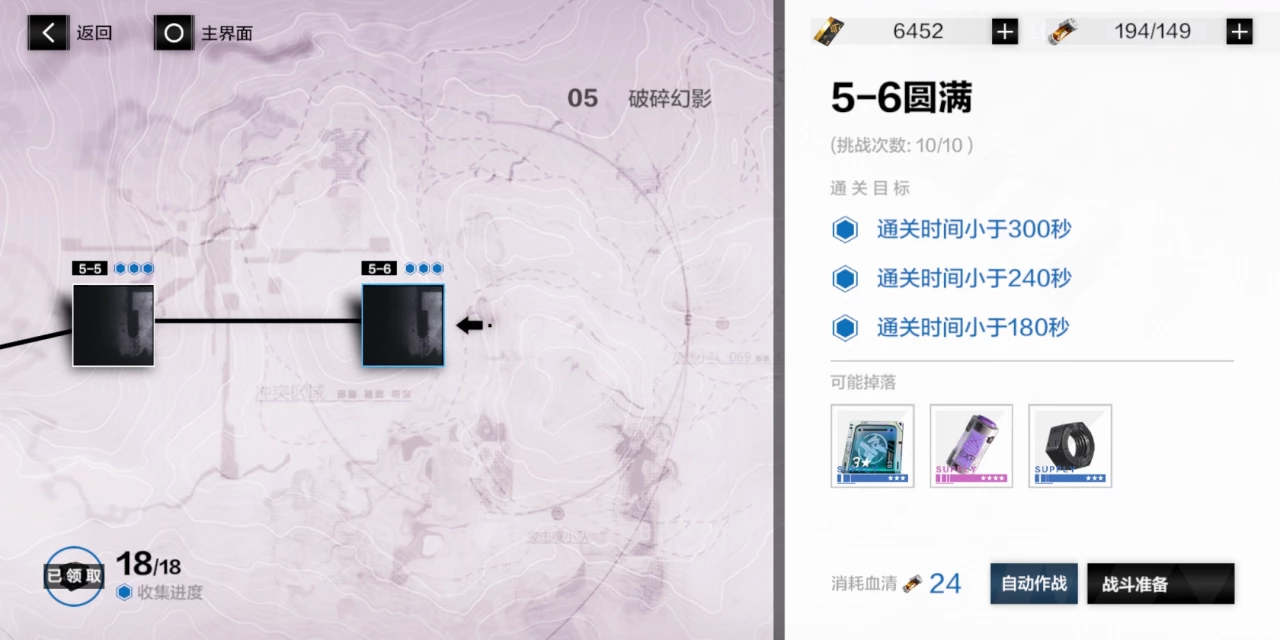Image resolution: width=1280 pixels, height=640 pixels.
Task: Open 战斗准备 battle preparation
Action: pyautogui.click(x=1161, y=584)
